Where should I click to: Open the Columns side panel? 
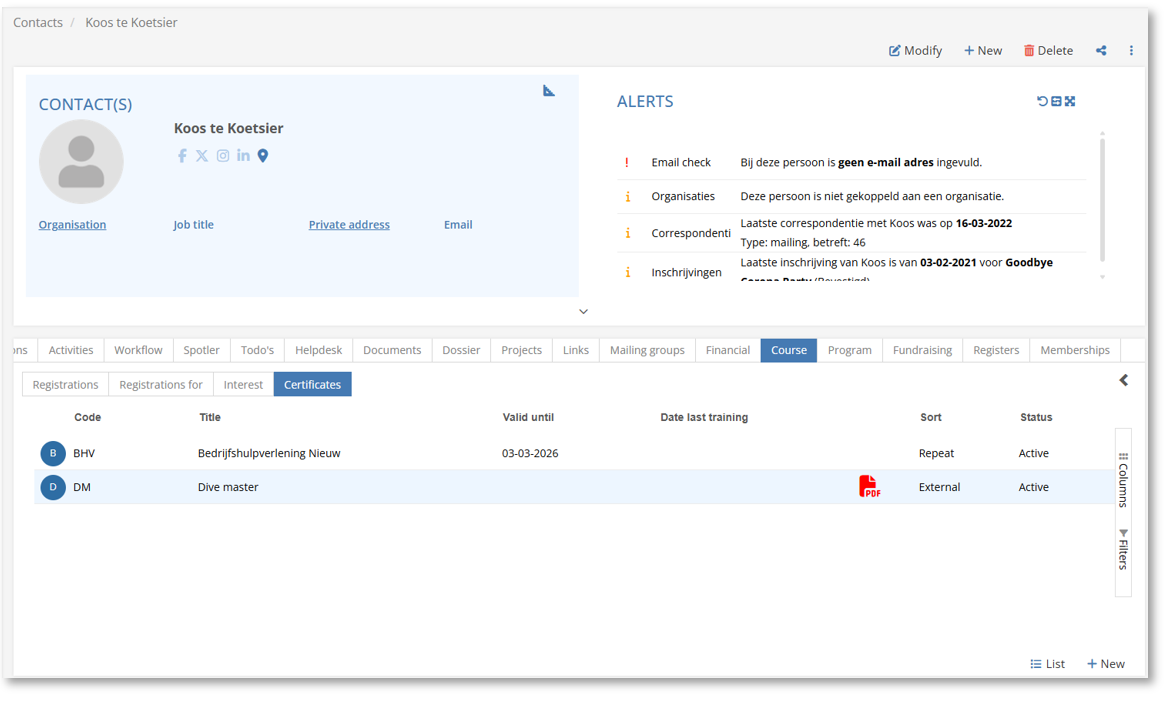pos(1123,480)
